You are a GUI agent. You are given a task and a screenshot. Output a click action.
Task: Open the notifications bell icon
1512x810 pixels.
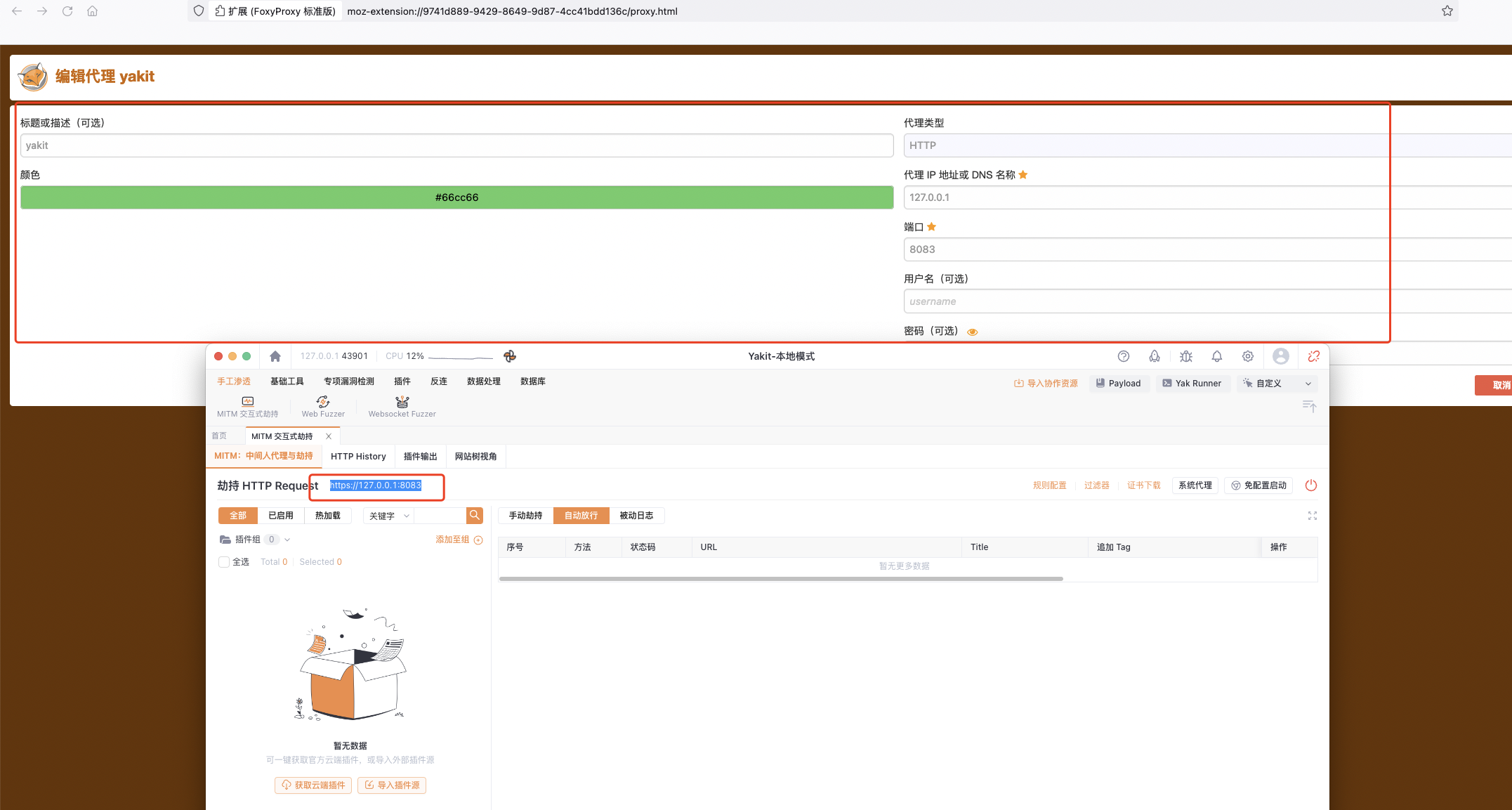1217,356
